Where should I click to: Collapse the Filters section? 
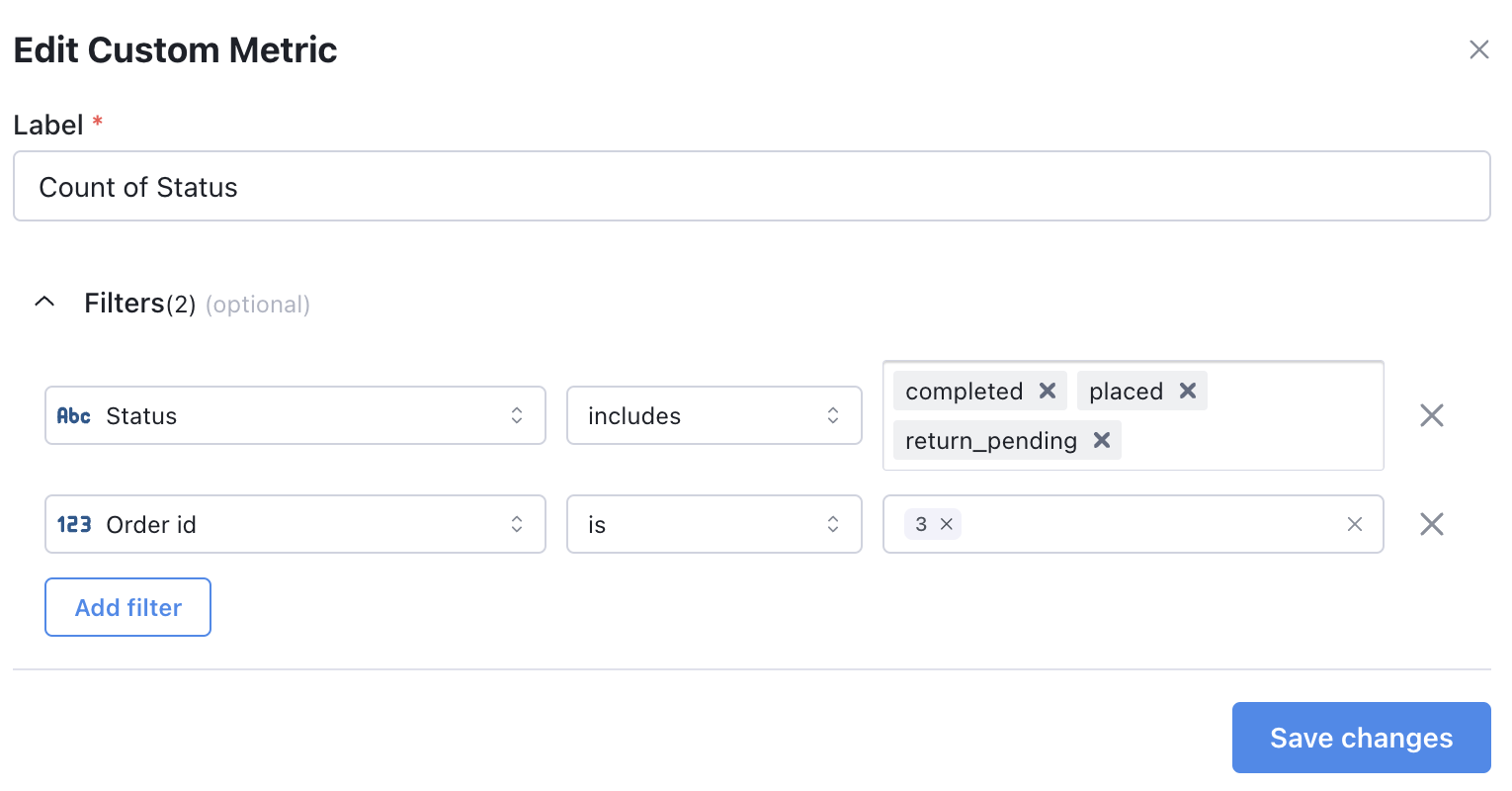pyautogui.click(x=43, y=302)
